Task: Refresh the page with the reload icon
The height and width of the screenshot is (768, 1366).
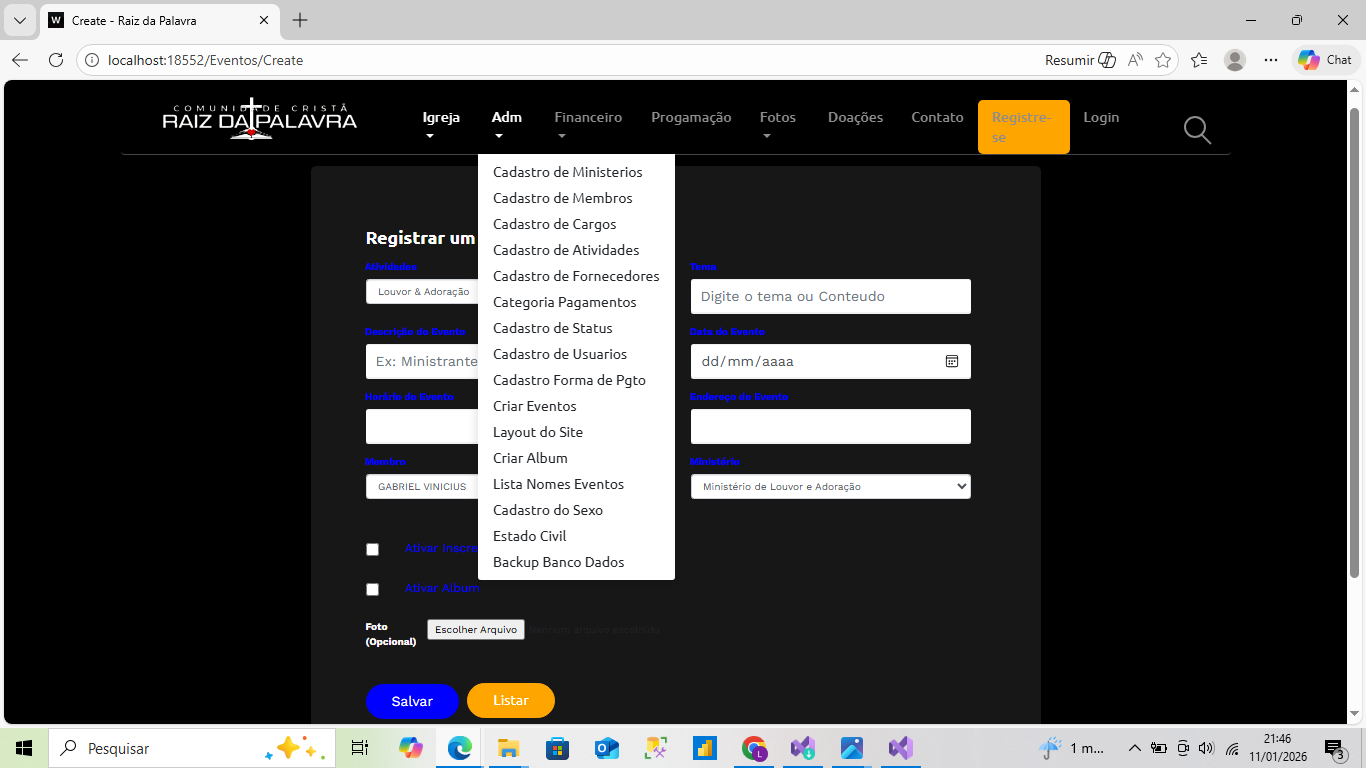Action: pyautogui.click(x=56, y=60)
